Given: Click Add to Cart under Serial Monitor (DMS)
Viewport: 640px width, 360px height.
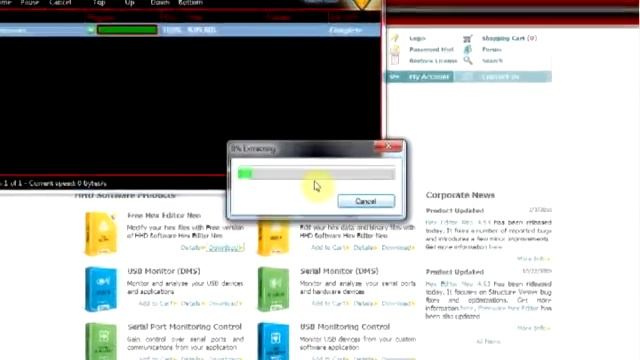Looking at the screenshot, I should coord(331,304).
